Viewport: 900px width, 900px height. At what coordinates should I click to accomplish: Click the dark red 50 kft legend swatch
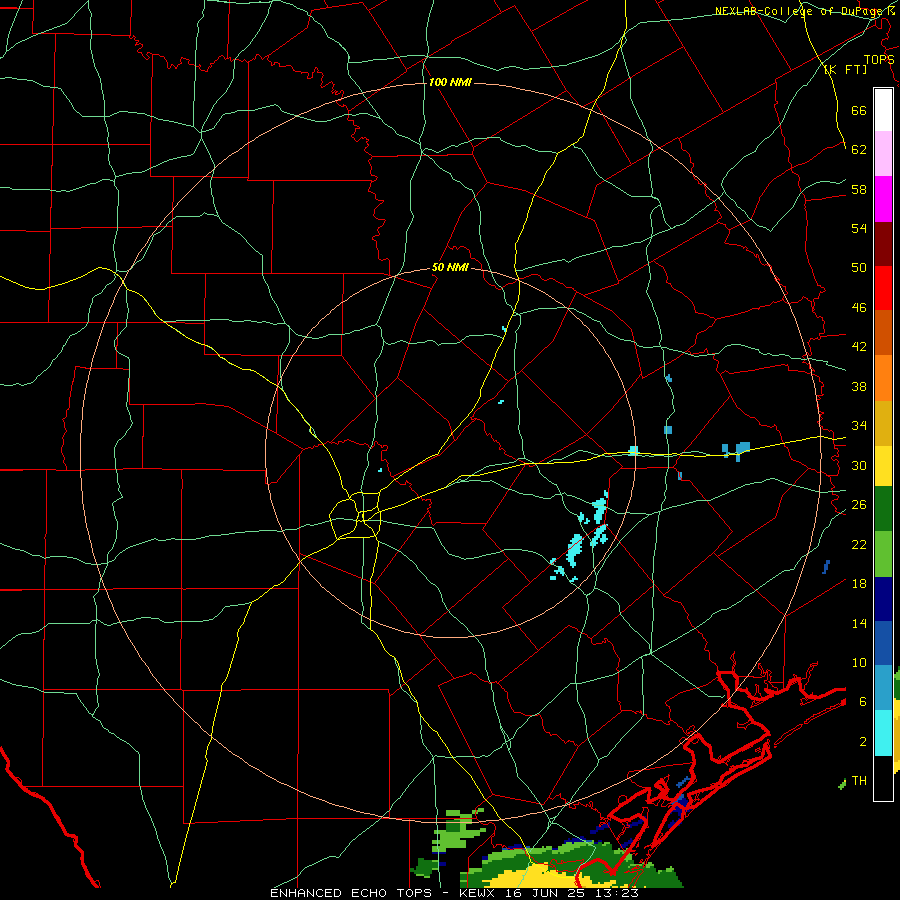coord(883,244)
